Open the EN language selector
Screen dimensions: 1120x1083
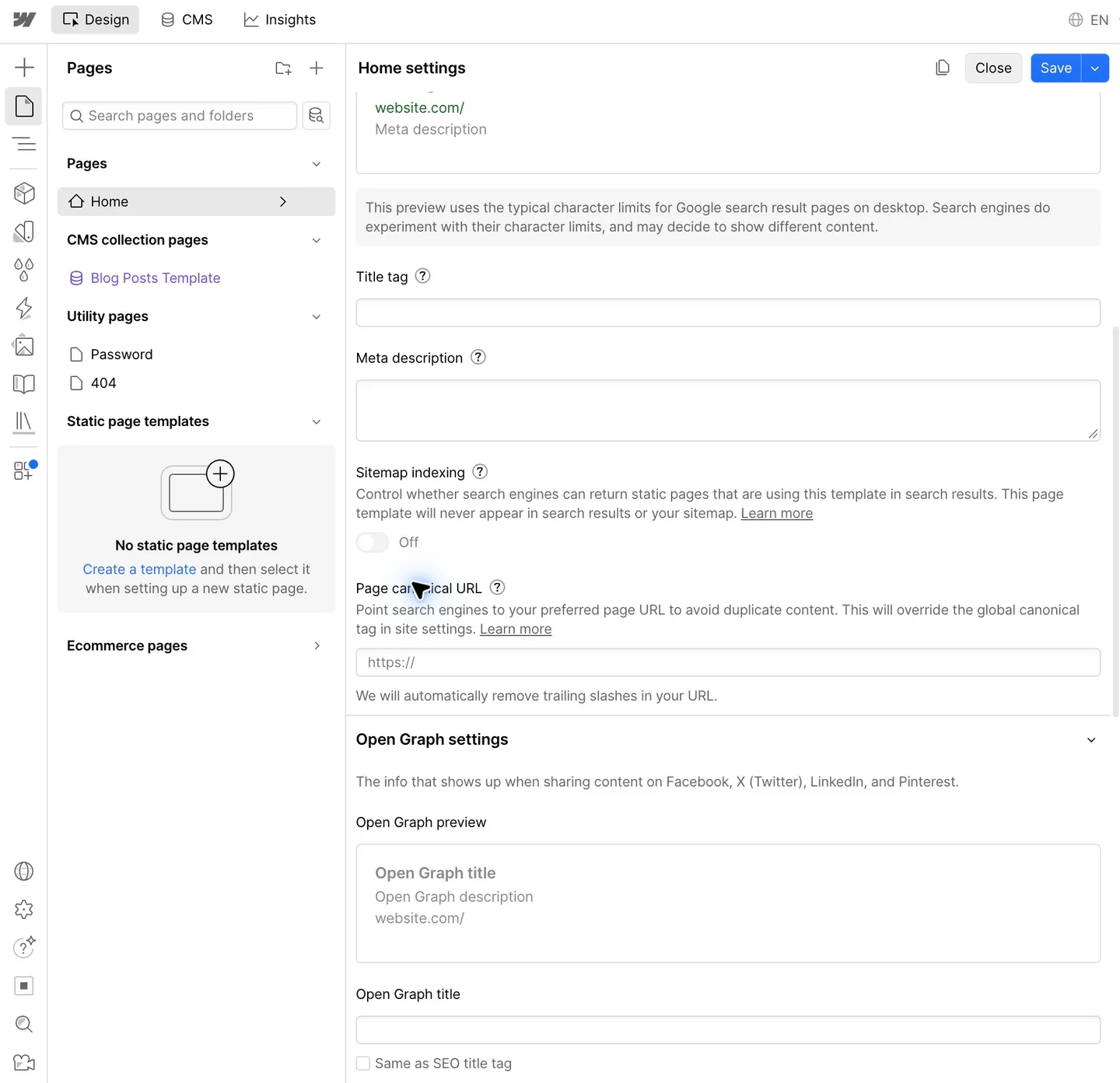coord(1089,20)
